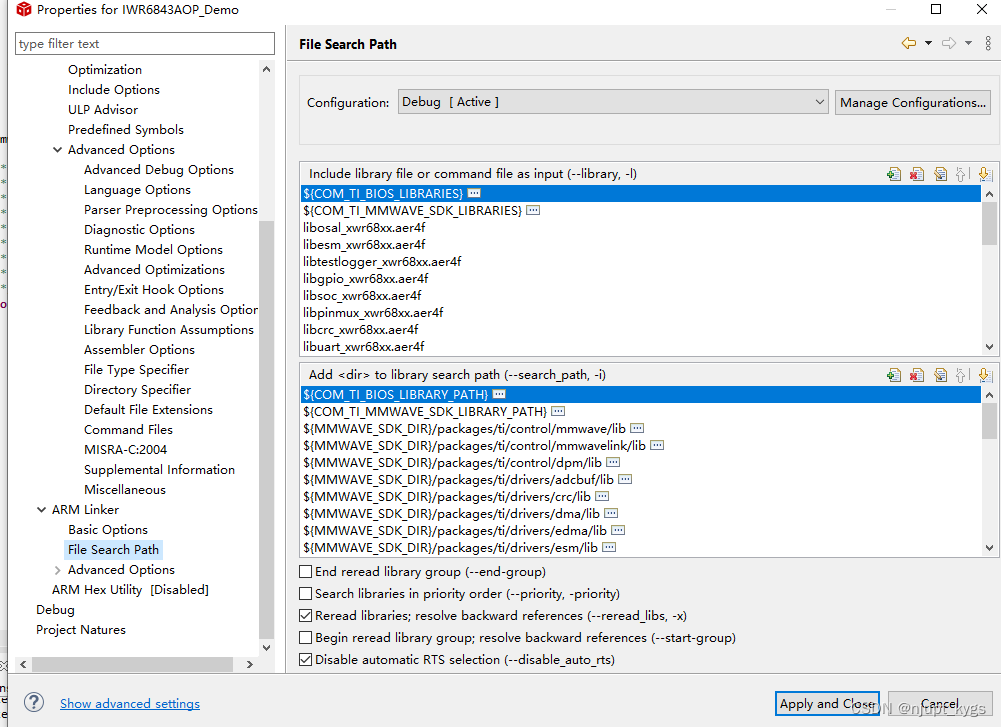Viewport: 1001px width, 727px height.
Task: Open forward history dropdown arrow
Action: 968,43
